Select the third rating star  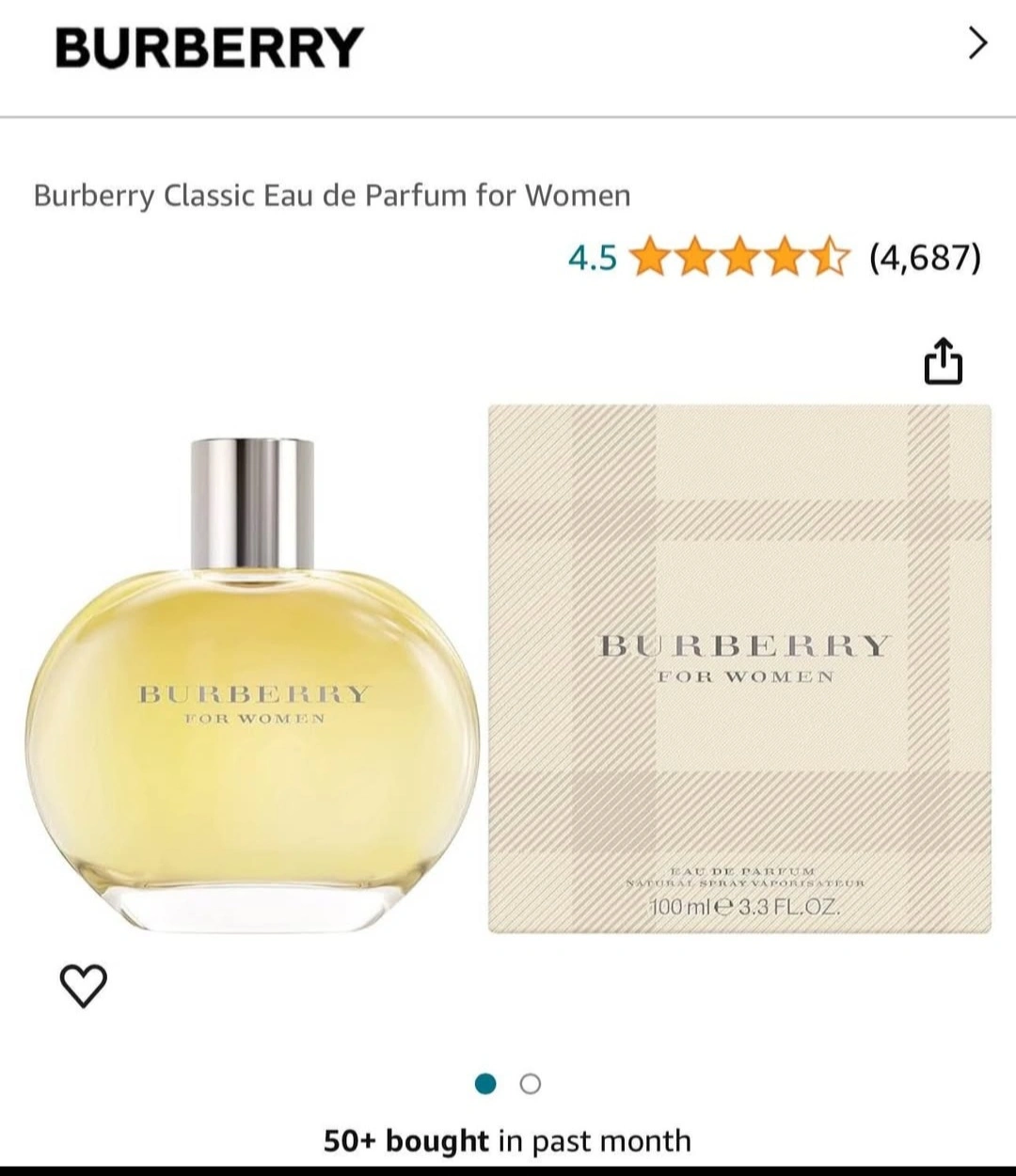pos(739,257)
